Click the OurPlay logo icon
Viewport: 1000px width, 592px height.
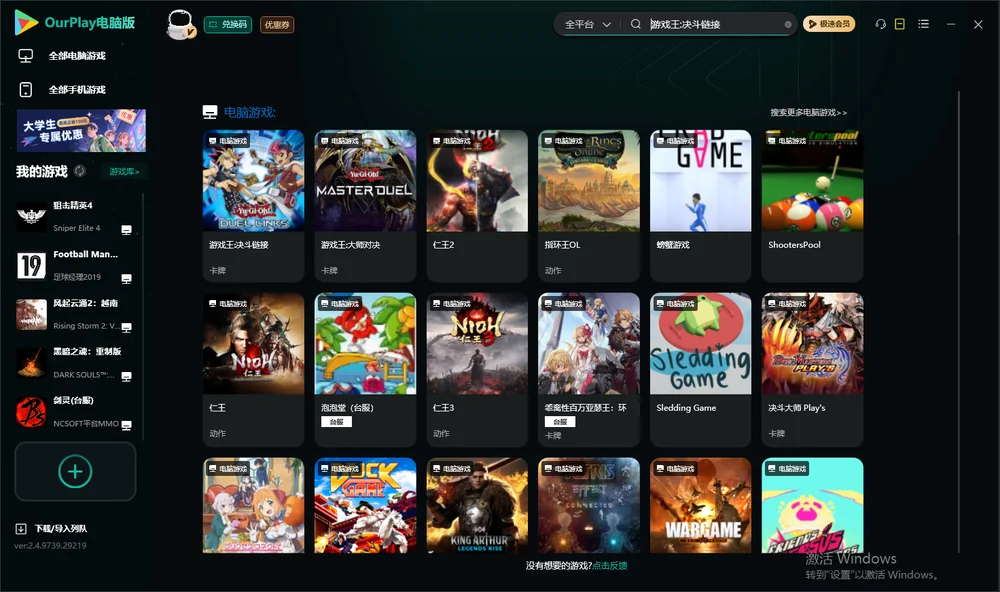coord(26,22)
